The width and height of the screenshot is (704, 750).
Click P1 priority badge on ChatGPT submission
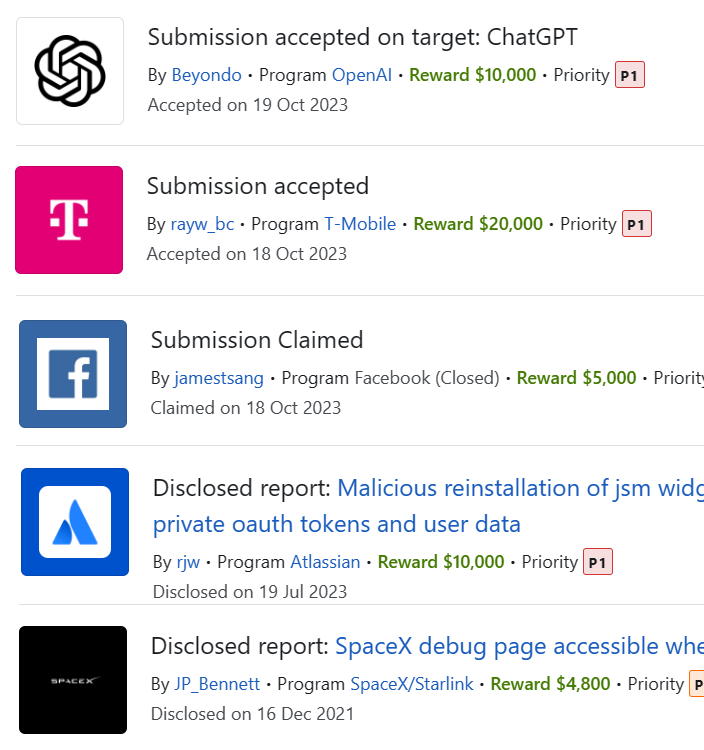(x=629, y=75)
